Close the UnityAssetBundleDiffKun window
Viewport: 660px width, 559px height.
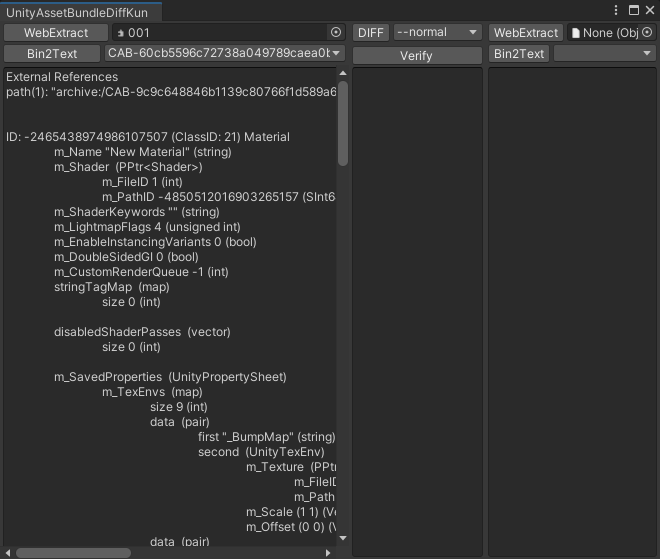point(650,10)
